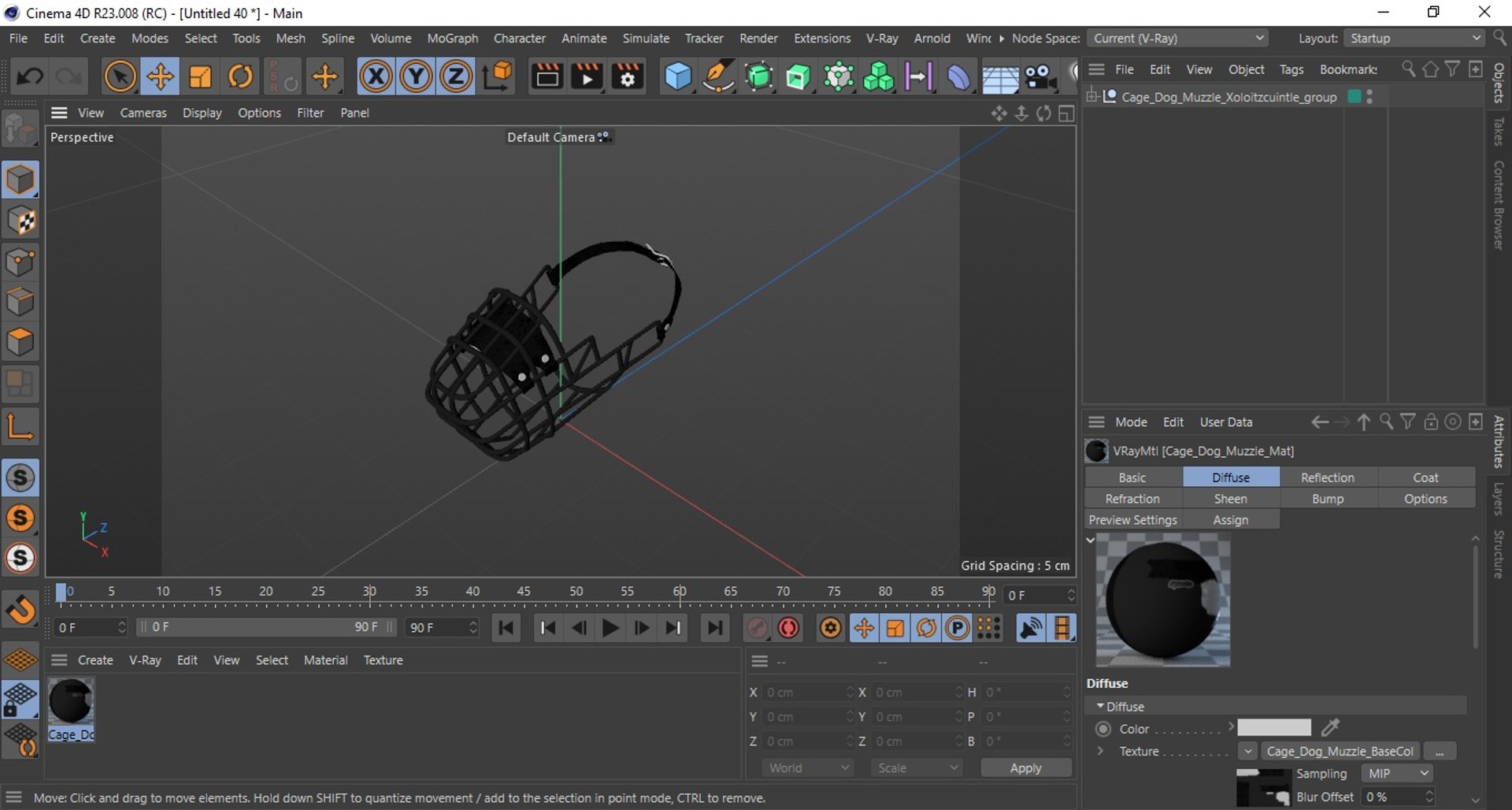Select the Move tool in top toolbar
Viewport: 1512px width, 810px height.
point(160,76)
